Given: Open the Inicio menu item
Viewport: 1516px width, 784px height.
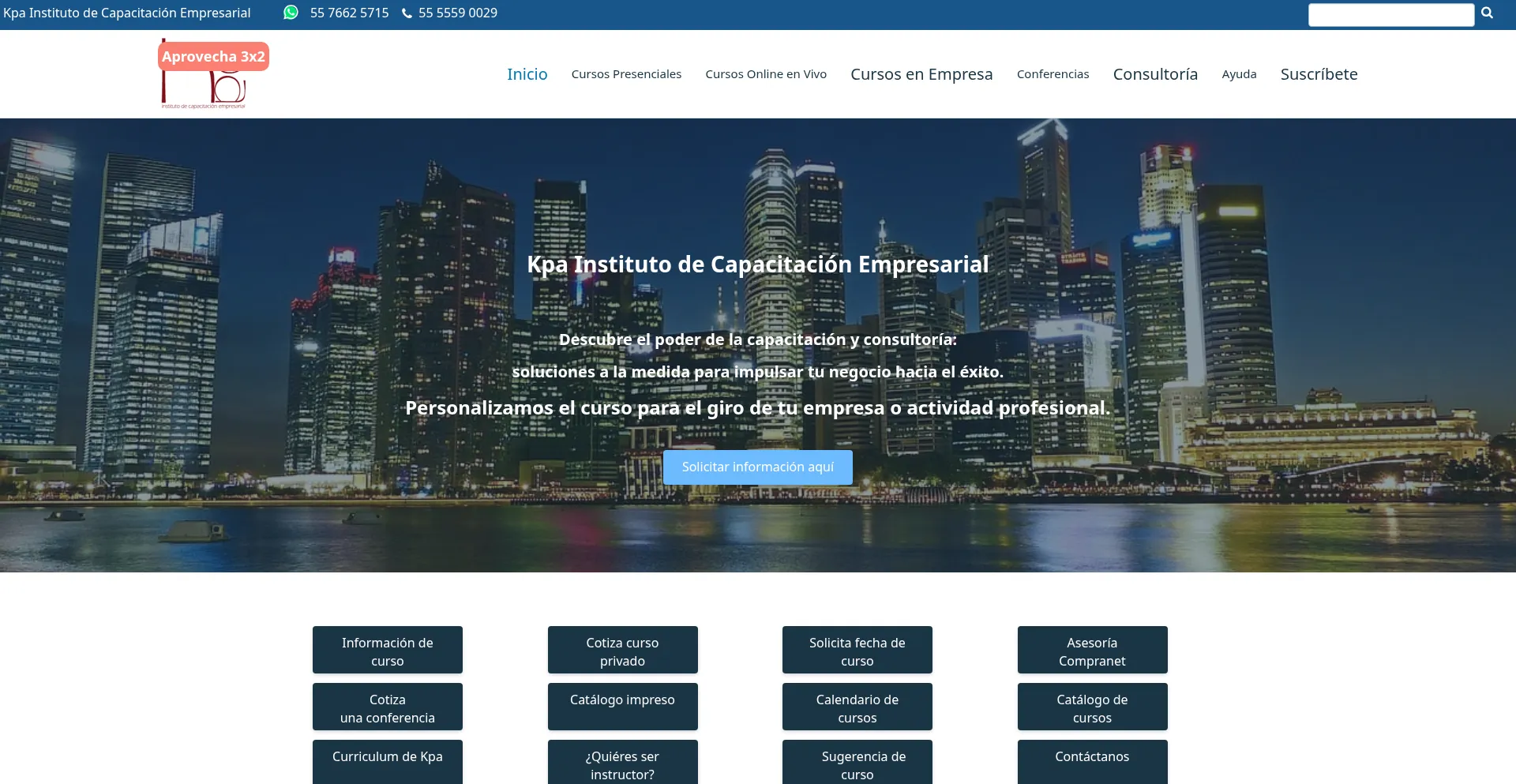Looking at the screenshot, I should (x=527, y=74).
